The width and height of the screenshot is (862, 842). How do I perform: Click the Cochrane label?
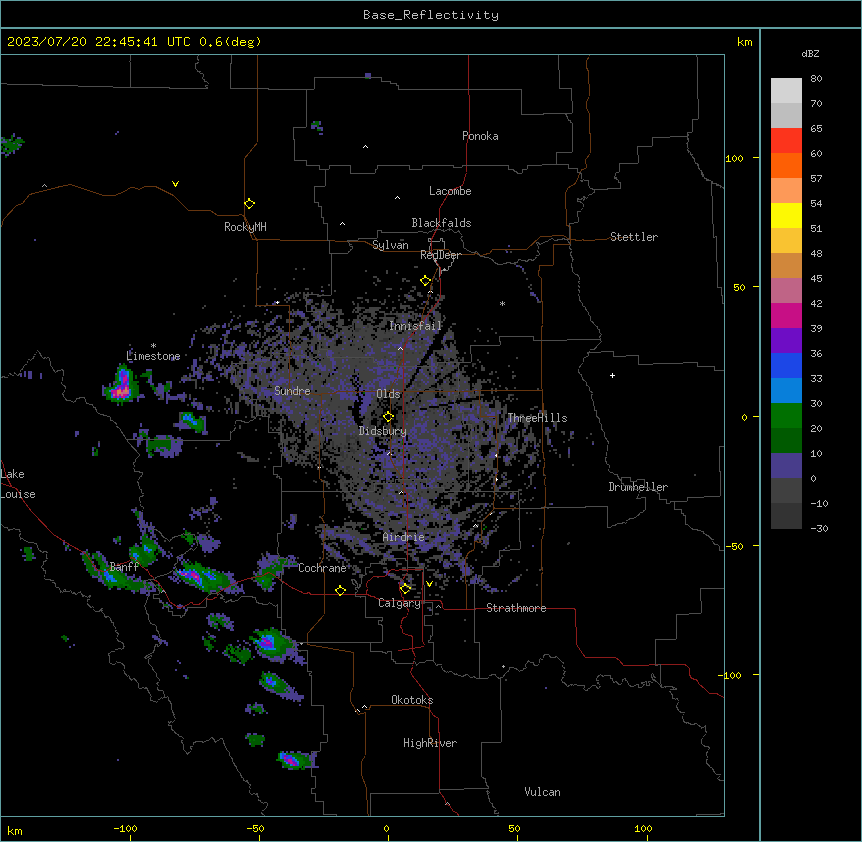click(322, 568)
